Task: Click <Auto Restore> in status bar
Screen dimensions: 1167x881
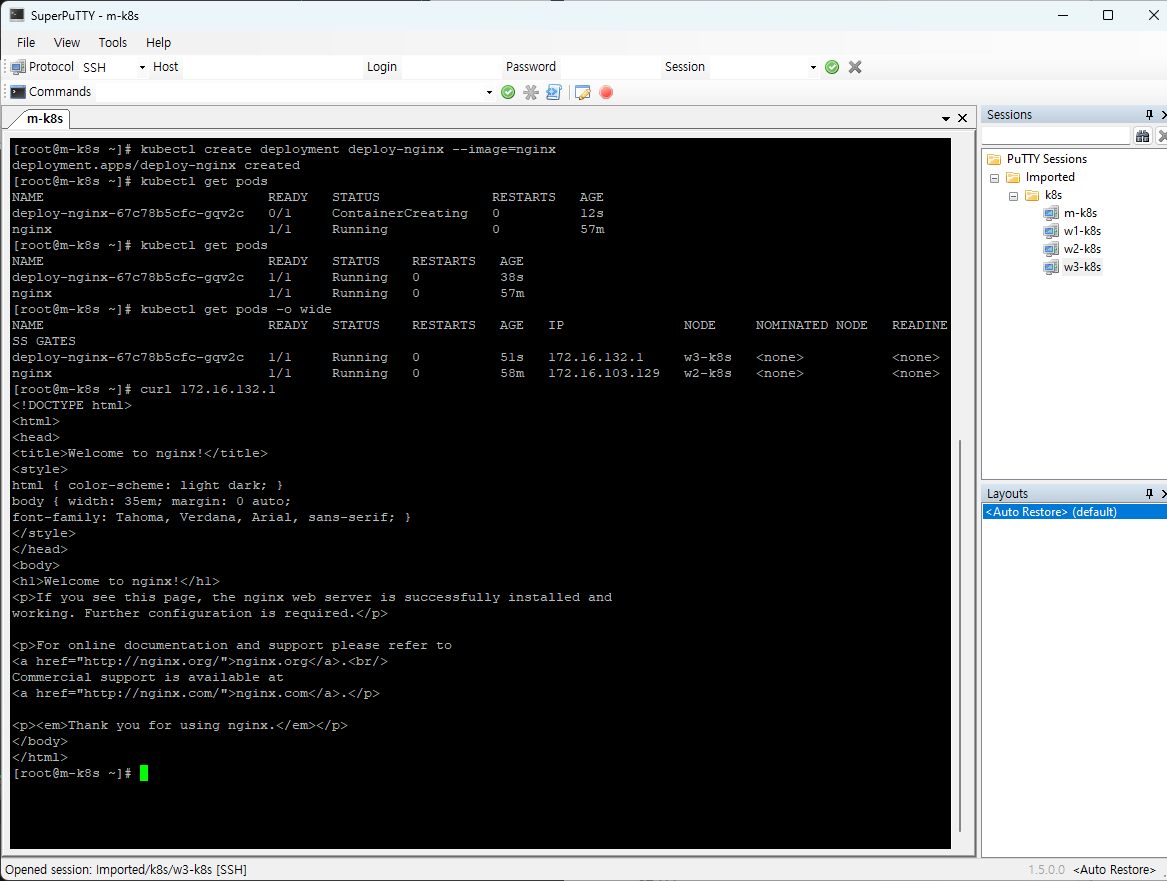Action: point(1114,870)
